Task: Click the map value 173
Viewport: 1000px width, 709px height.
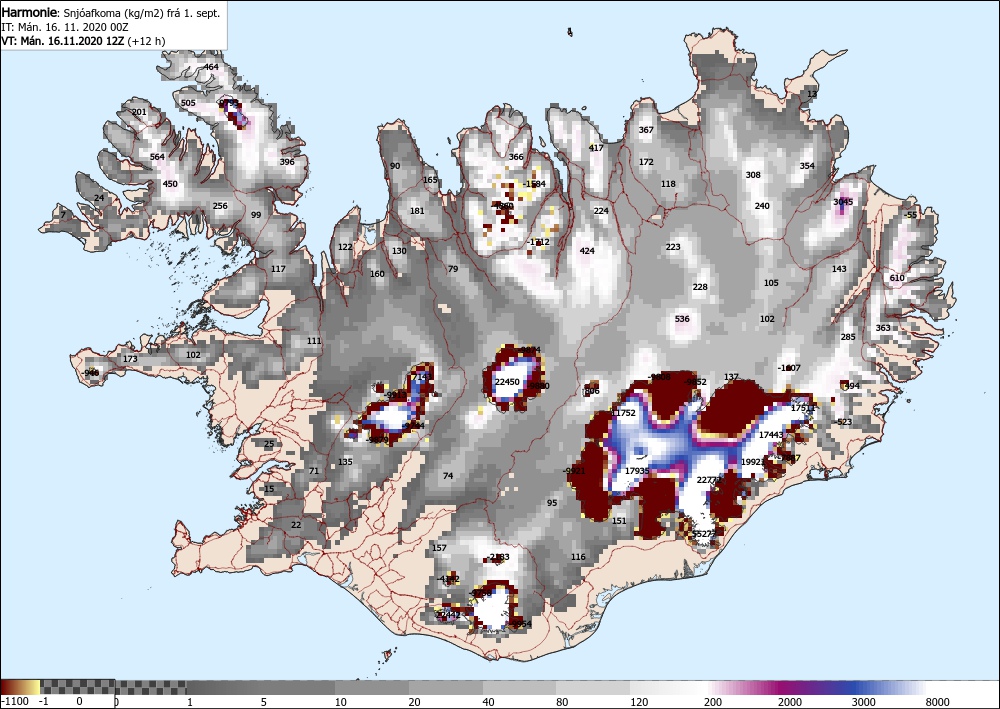Action: point(130,359)
